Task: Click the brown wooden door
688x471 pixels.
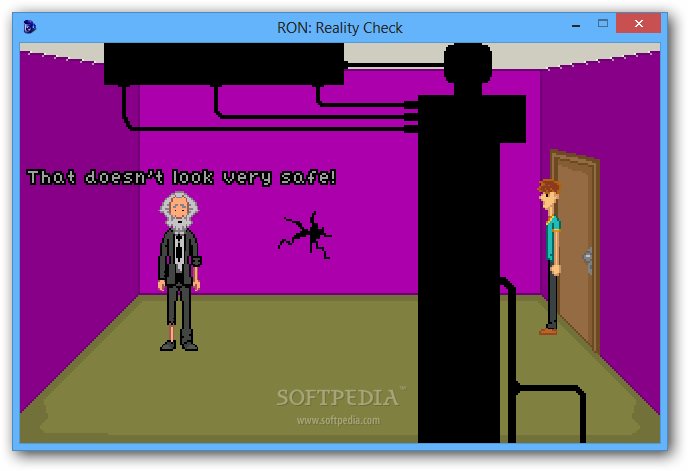Action: click(576, 250)
